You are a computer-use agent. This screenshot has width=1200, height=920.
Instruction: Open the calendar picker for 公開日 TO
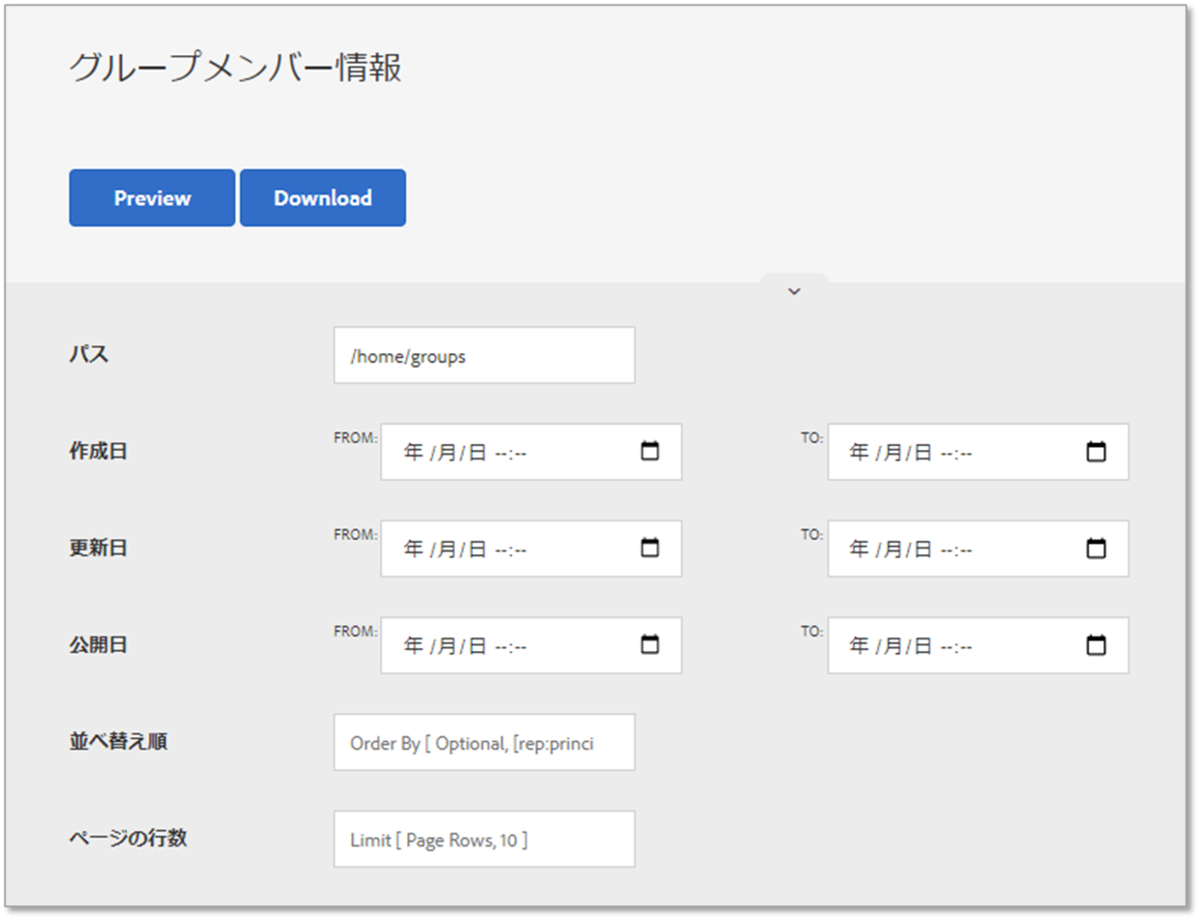click(x=1098, y=645)
